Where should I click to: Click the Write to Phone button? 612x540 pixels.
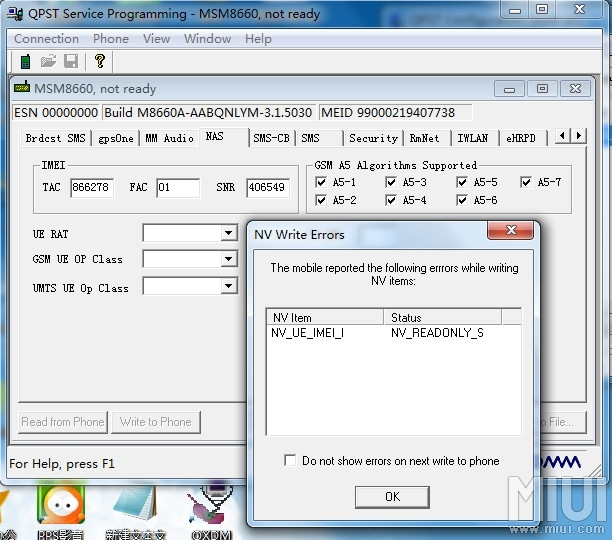click(156, 422)
